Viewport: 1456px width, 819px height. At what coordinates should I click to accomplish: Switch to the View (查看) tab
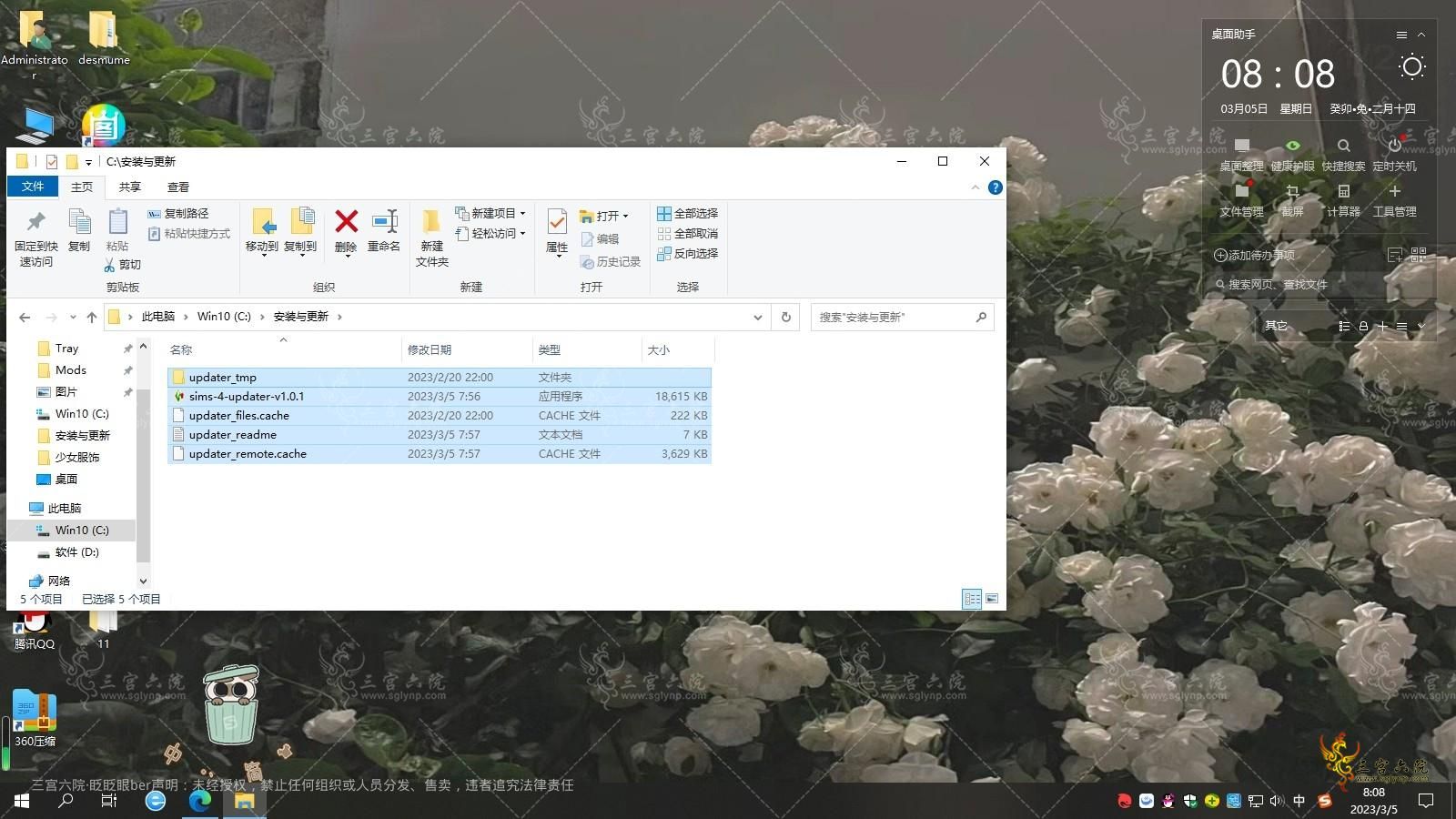pyautogui.click(x=178, y=187)
